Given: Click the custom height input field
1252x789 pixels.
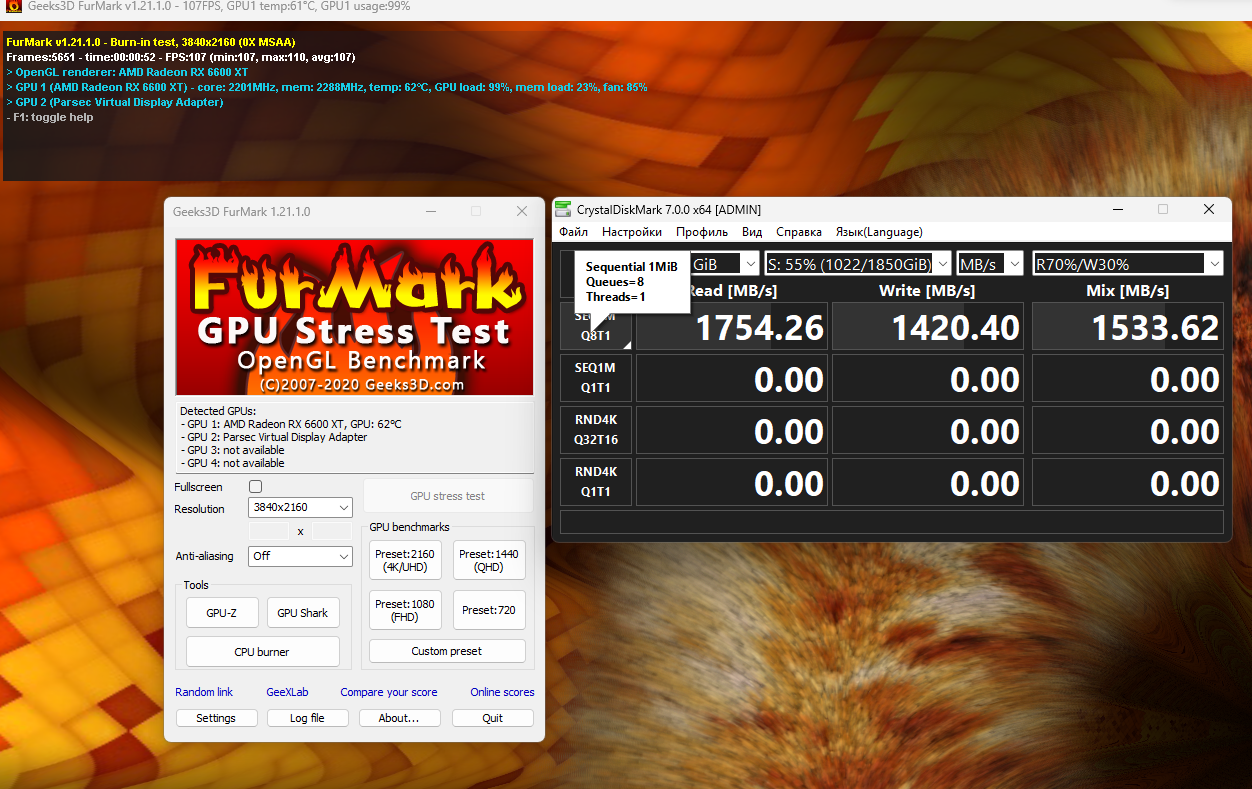Looking at the screenshot, I should coord(332,531).
